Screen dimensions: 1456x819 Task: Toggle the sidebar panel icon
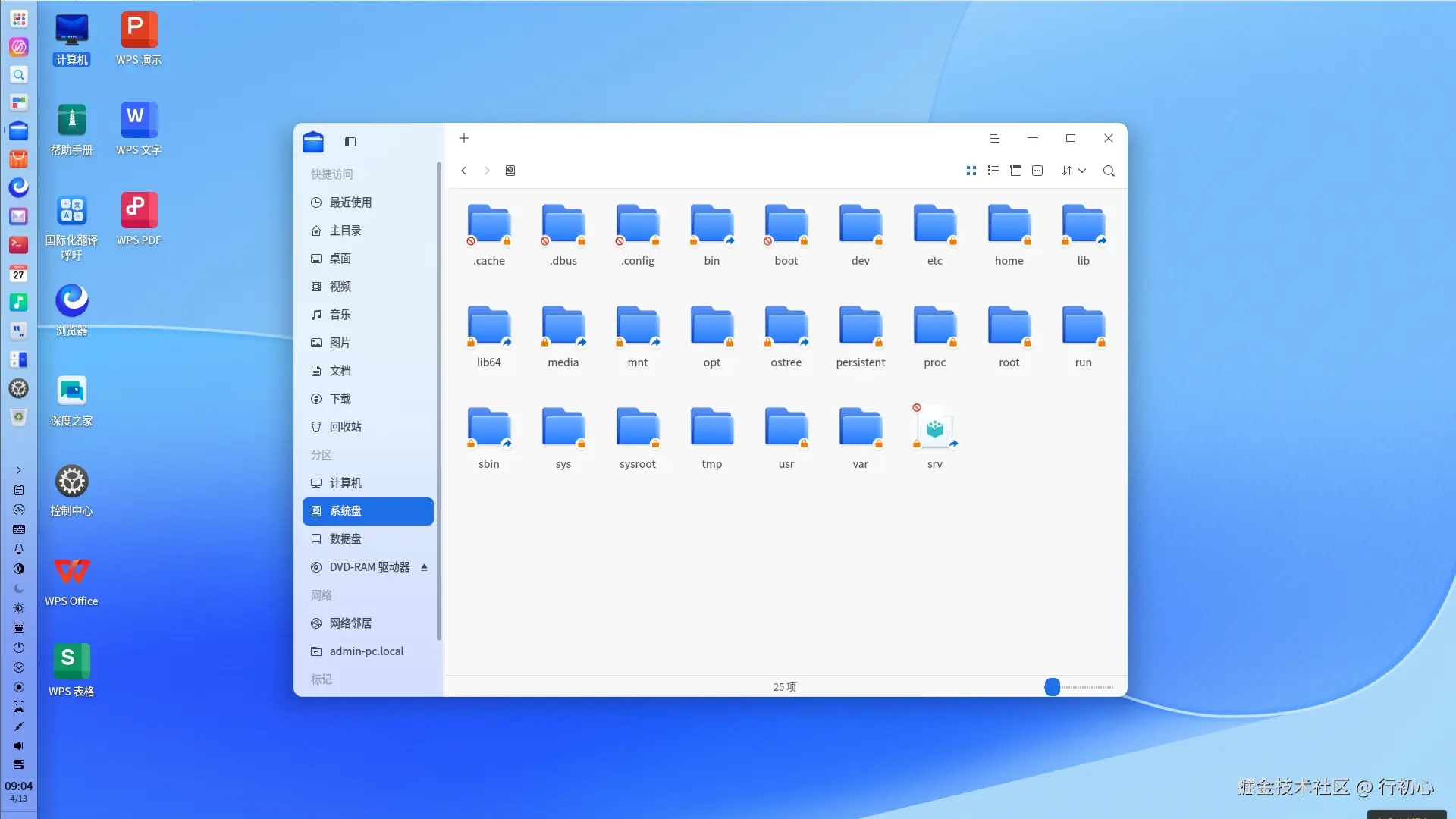[350, 142]
